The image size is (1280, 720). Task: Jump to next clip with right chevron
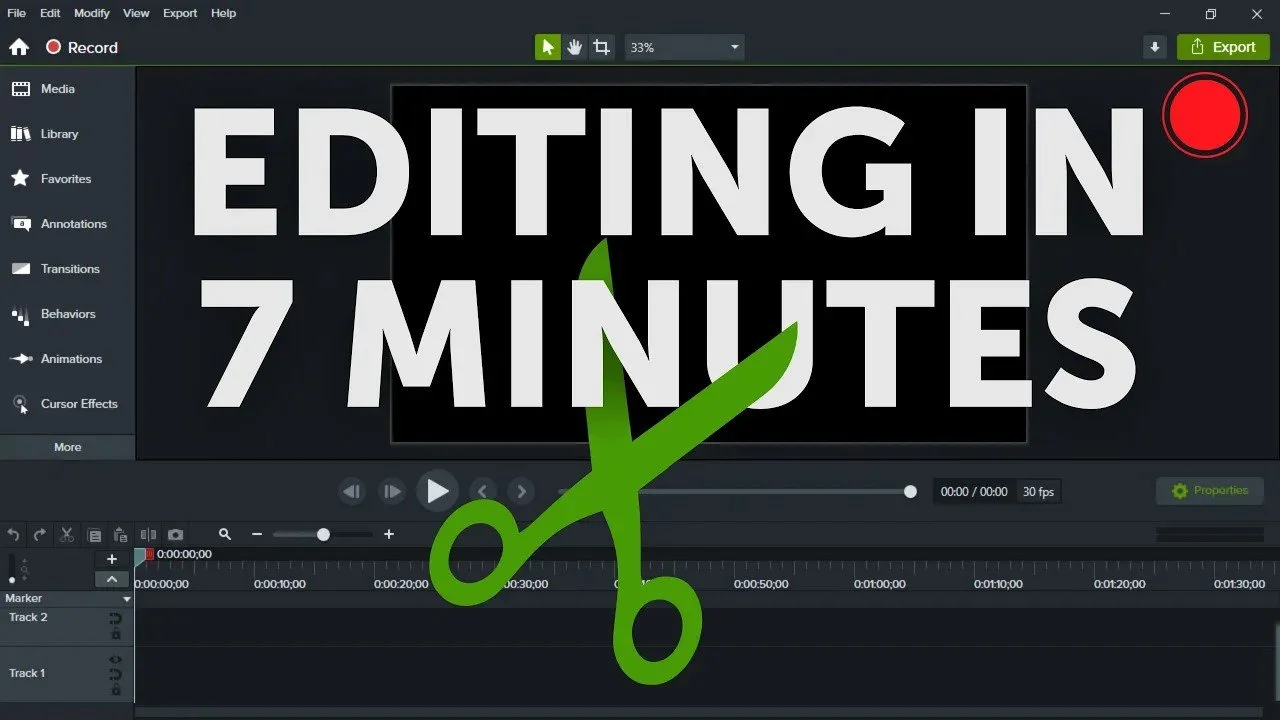click(x=520, y=491)
